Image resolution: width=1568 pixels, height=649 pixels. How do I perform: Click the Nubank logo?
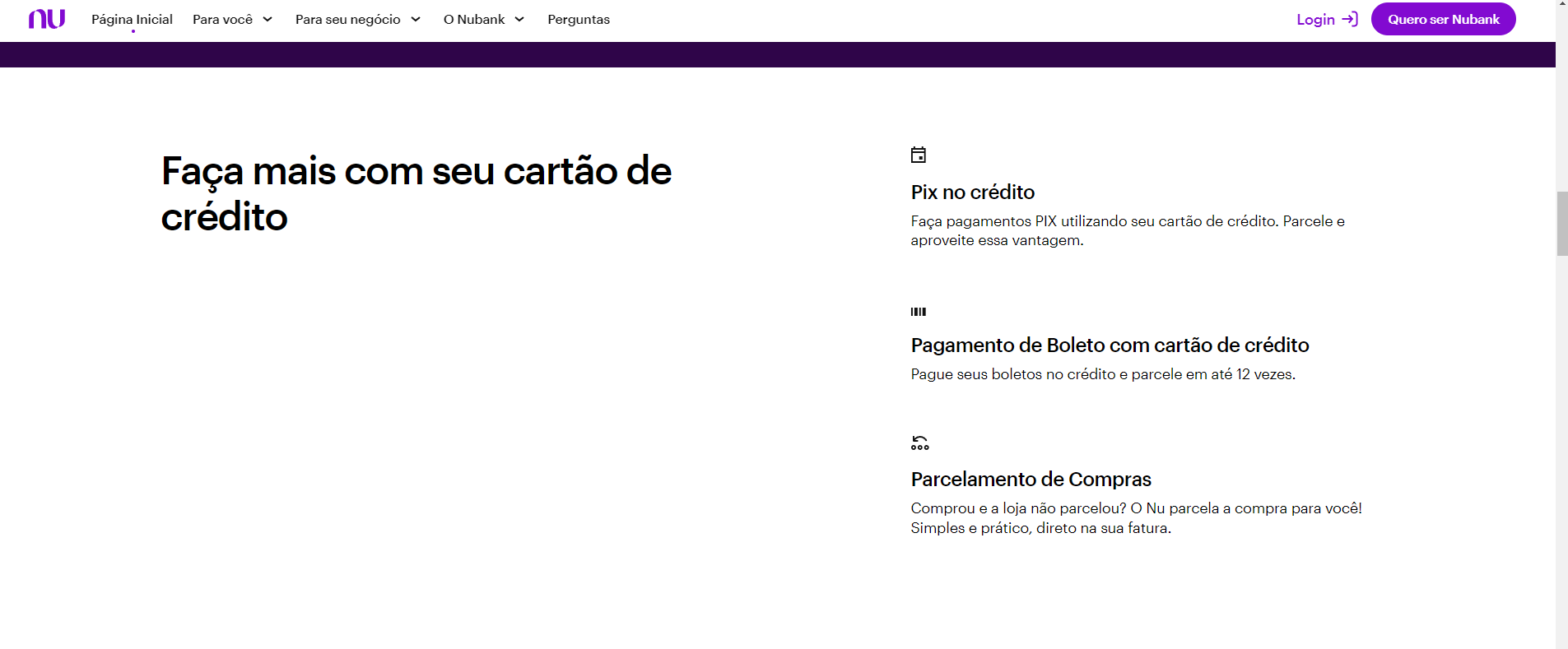tap(46, 19)
